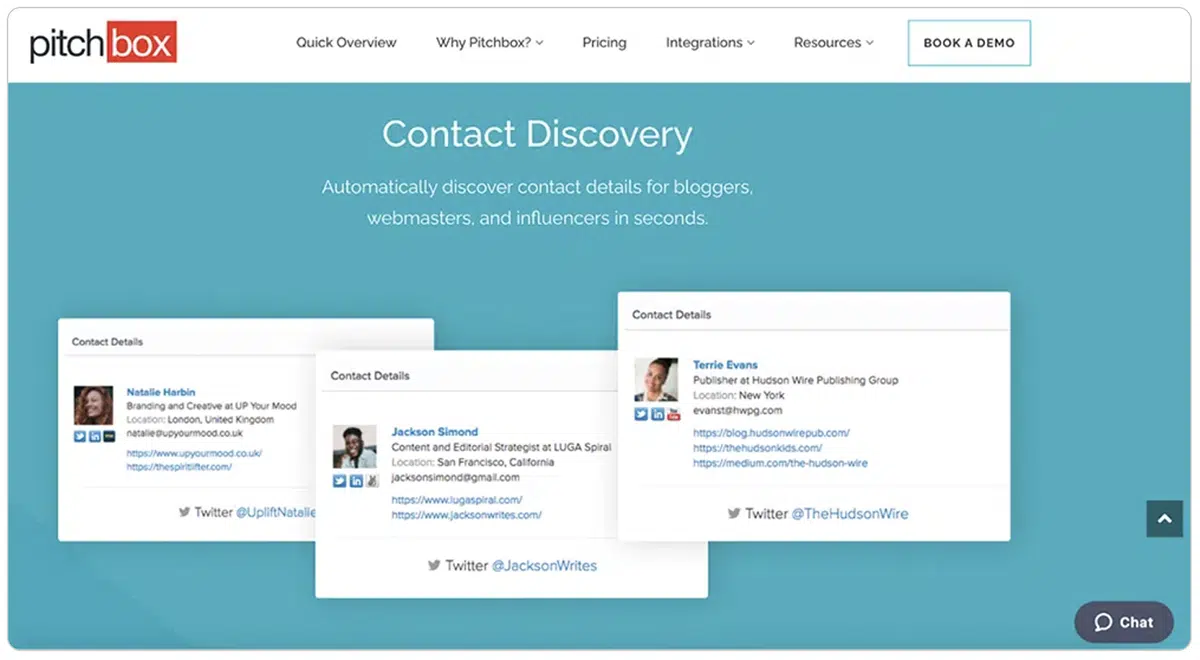Image resolution: width=1200 pixels, height=660 pixels.
Task: Visit the medium.com/the-hudson-wire link
Action: pyautogui.click(x=780, y=463)
